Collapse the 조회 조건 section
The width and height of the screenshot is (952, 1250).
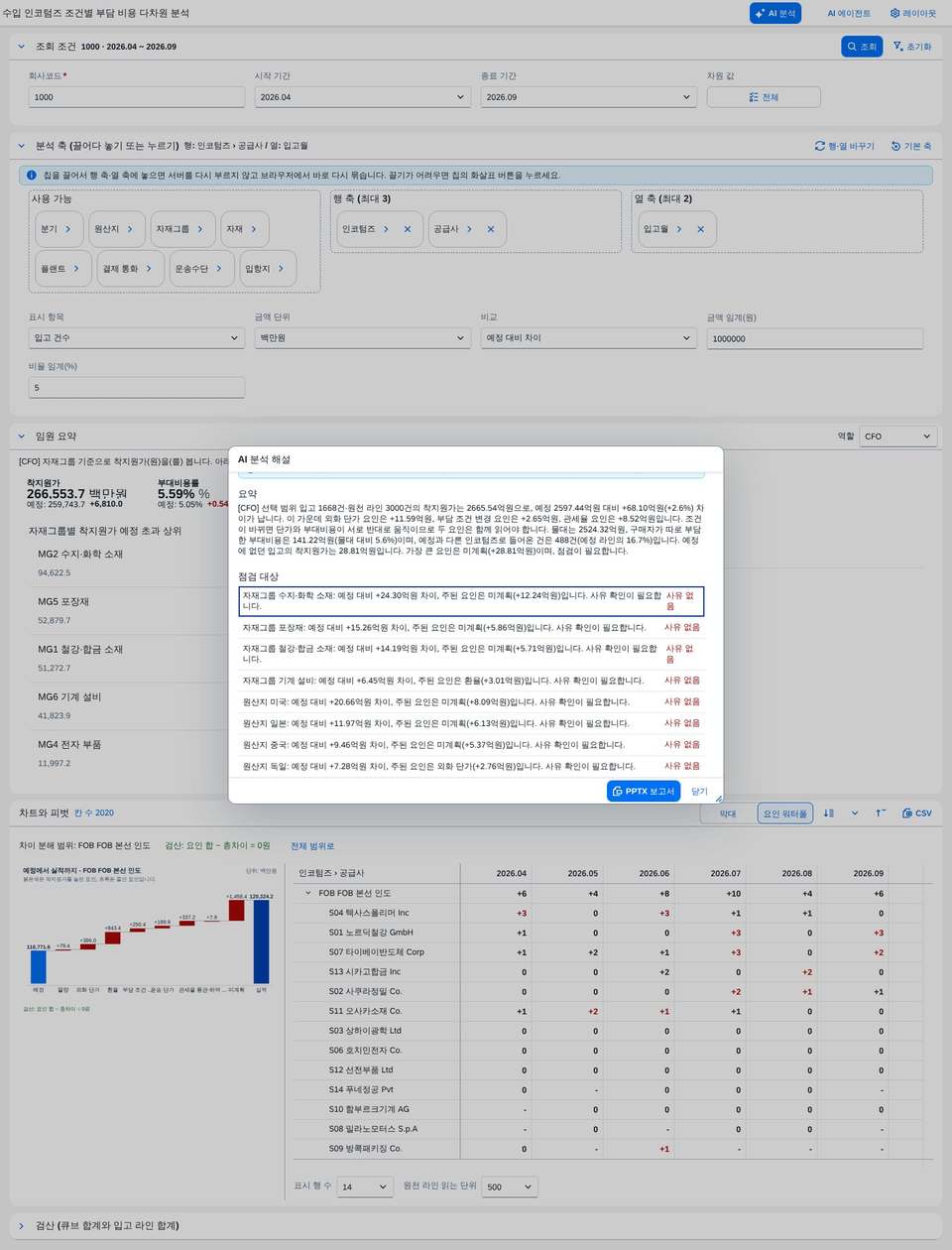[22, 47]
